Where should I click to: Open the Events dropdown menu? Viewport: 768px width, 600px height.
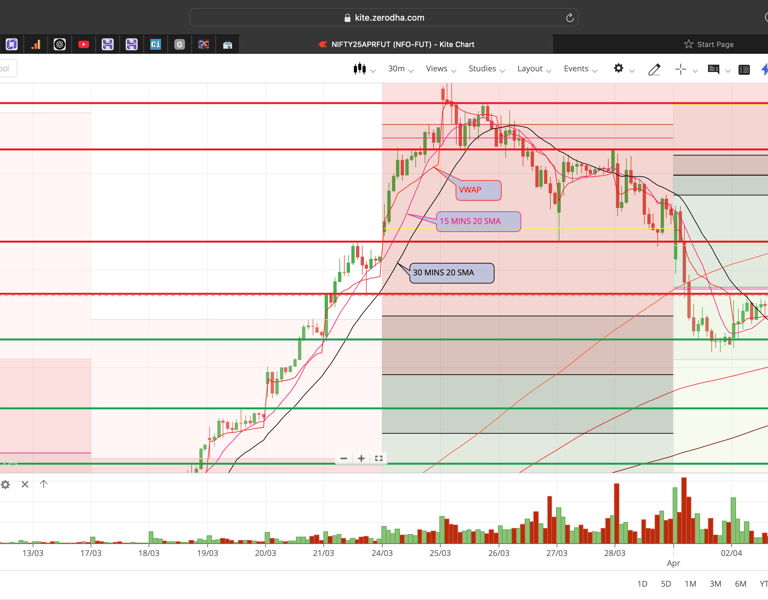(580, 69)
